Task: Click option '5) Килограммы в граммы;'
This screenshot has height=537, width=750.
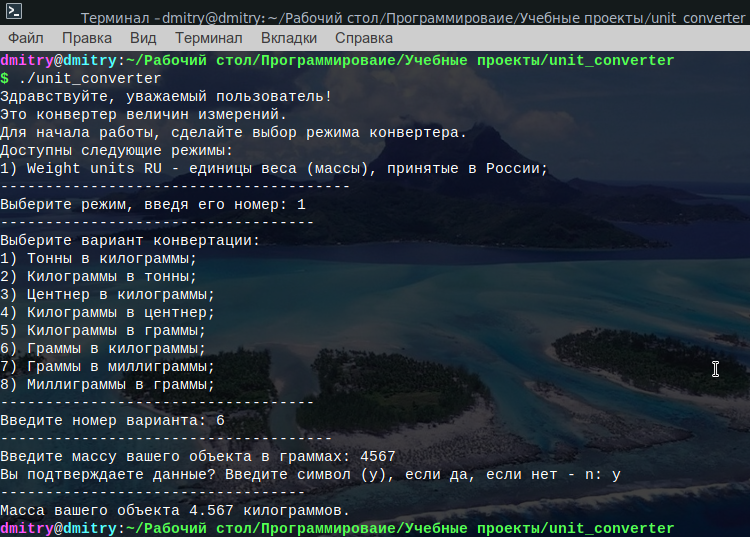Action: pyautogui.click(x=103, y=331)
